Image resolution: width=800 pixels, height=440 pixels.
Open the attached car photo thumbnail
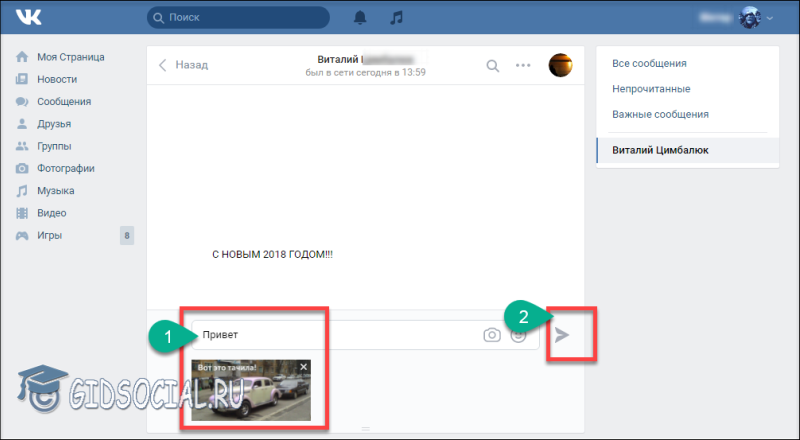(x=251, y=390)
